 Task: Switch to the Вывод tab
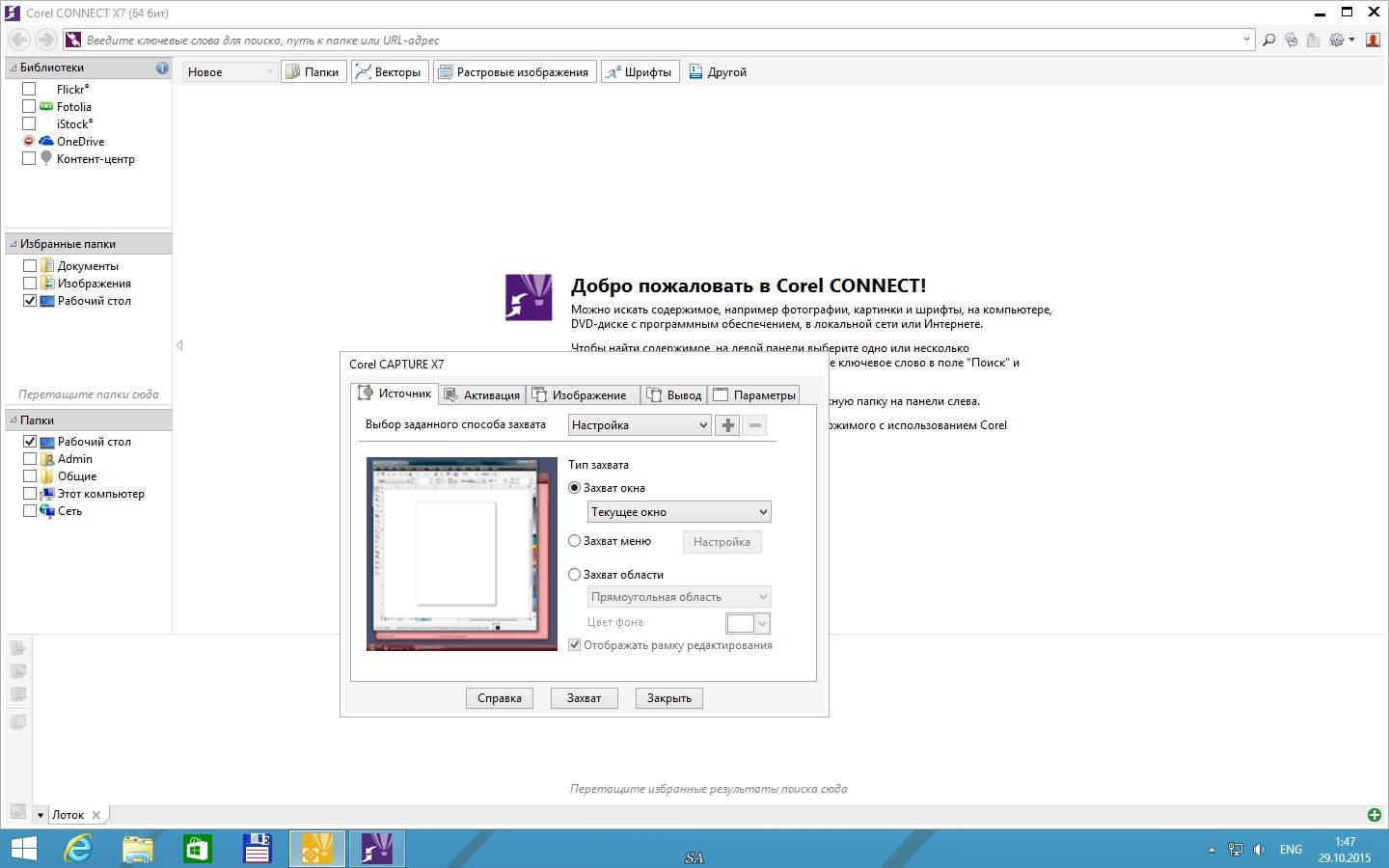673,394
